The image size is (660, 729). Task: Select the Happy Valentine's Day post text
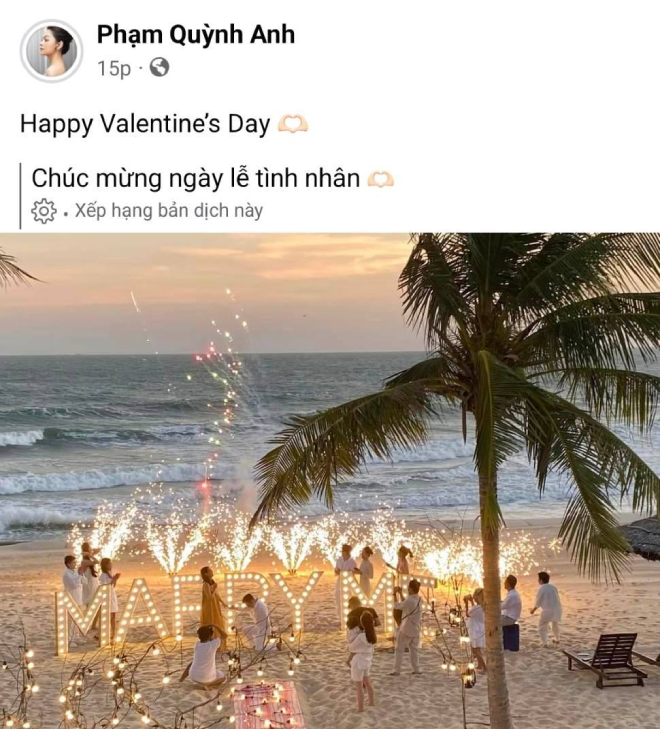coord(145,124)
